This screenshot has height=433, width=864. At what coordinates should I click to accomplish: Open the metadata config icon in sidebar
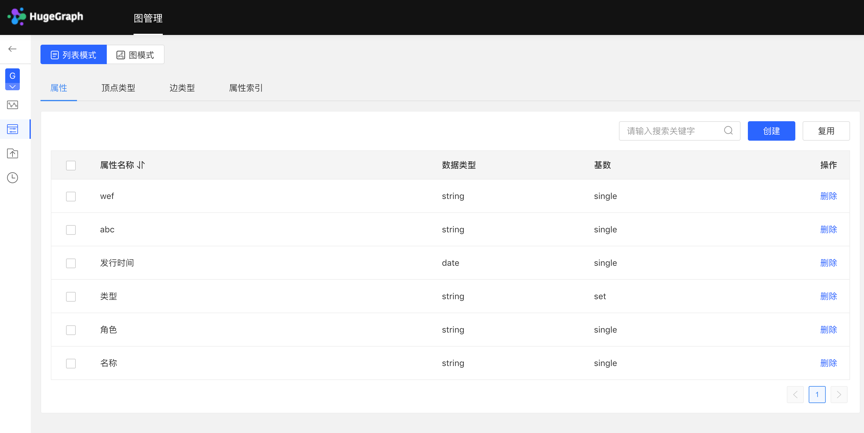[x=12, y=129]
